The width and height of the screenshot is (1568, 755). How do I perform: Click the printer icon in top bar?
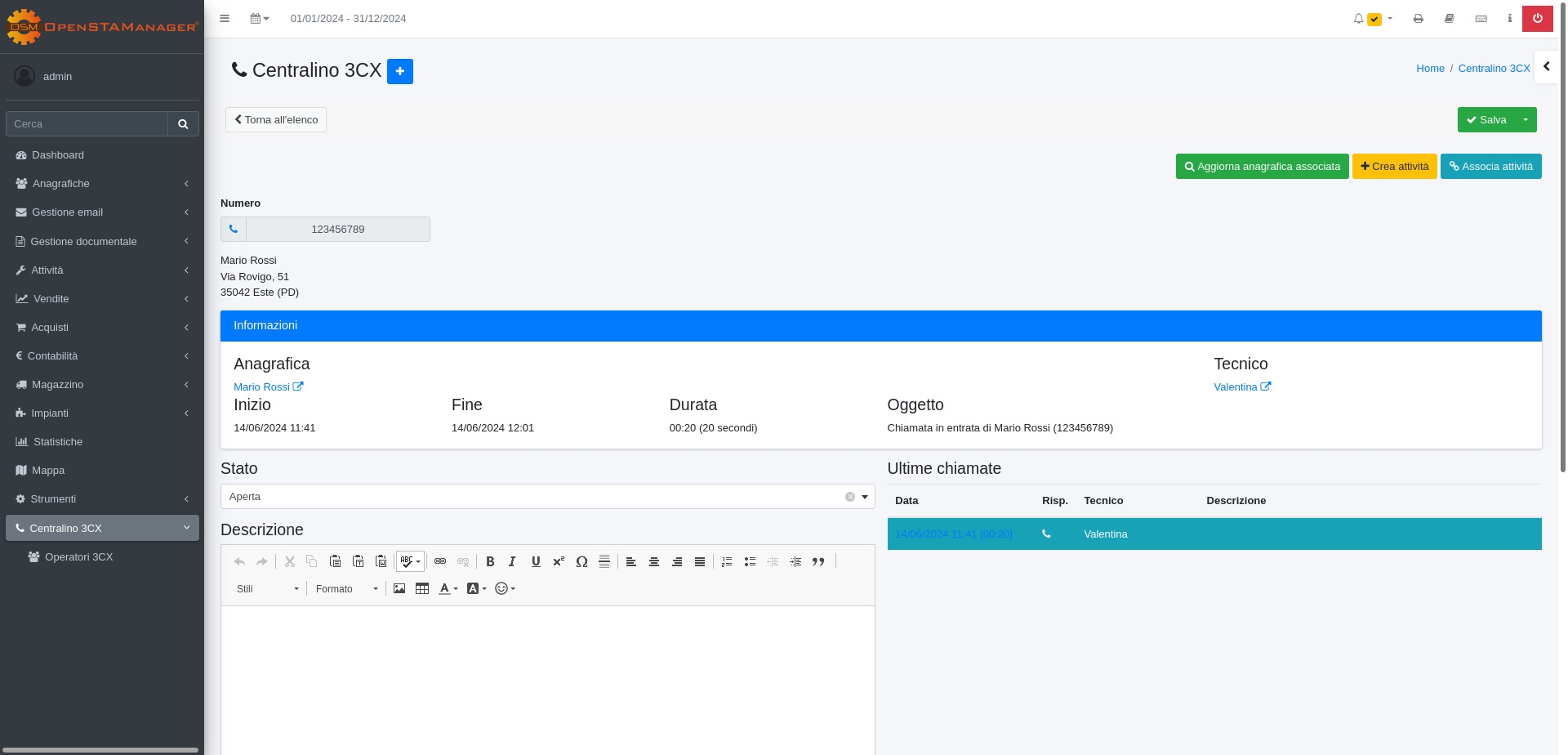[x=1418, y=19]
